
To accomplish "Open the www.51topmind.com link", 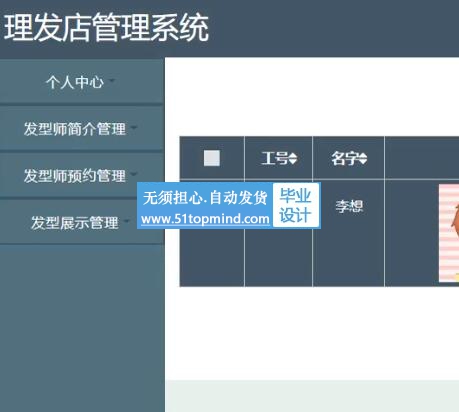I will click(x=205, y=219).
